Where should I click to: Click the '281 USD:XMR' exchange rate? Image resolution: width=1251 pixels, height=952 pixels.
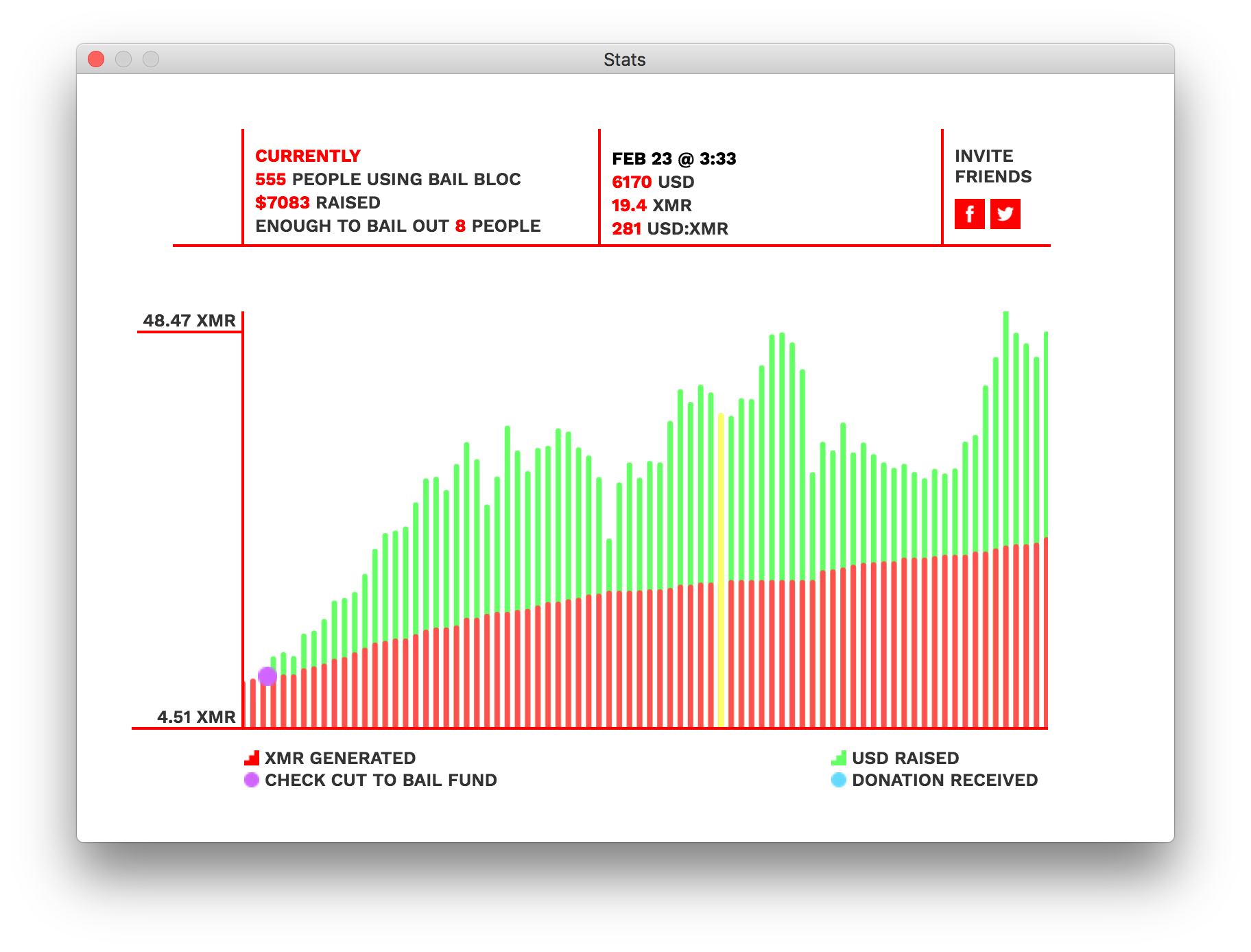click(x=670, y=229)
